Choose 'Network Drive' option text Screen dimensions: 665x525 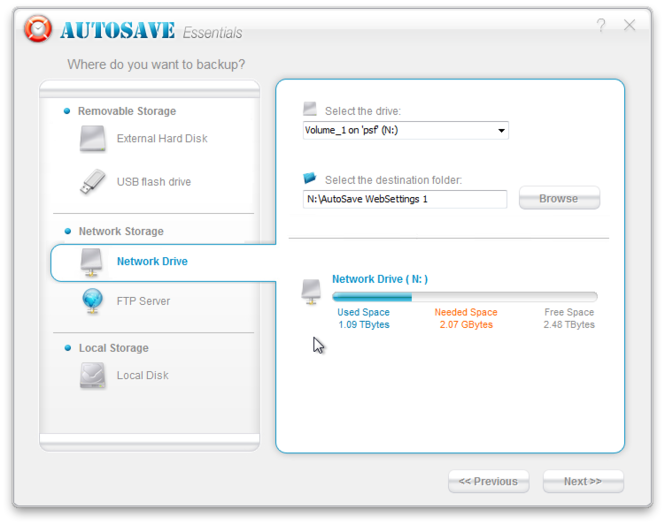coord(152,261)
